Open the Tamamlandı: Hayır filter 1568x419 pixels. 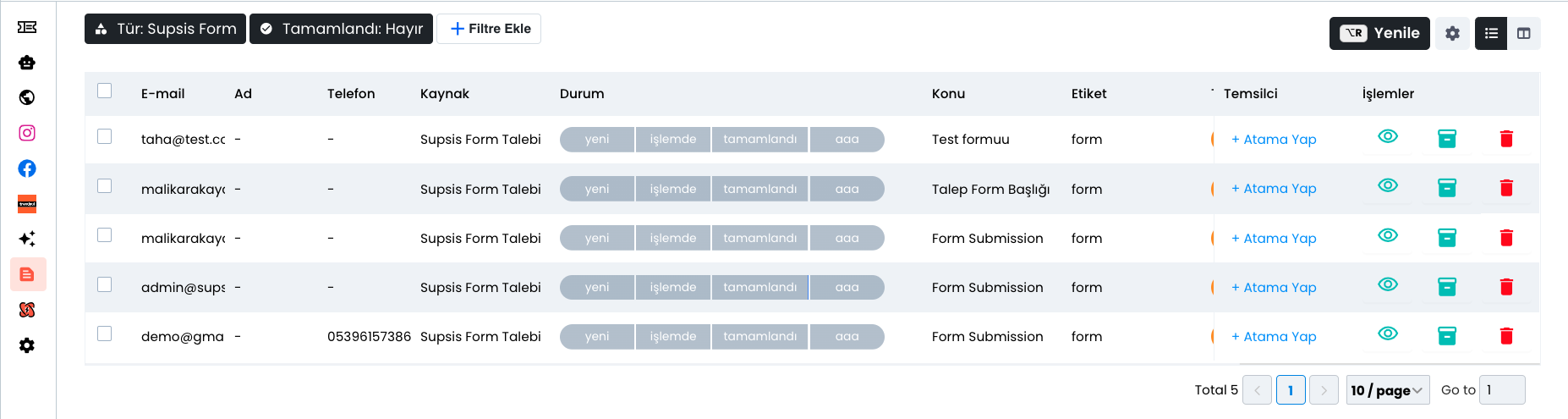click(x=341, y=29)
